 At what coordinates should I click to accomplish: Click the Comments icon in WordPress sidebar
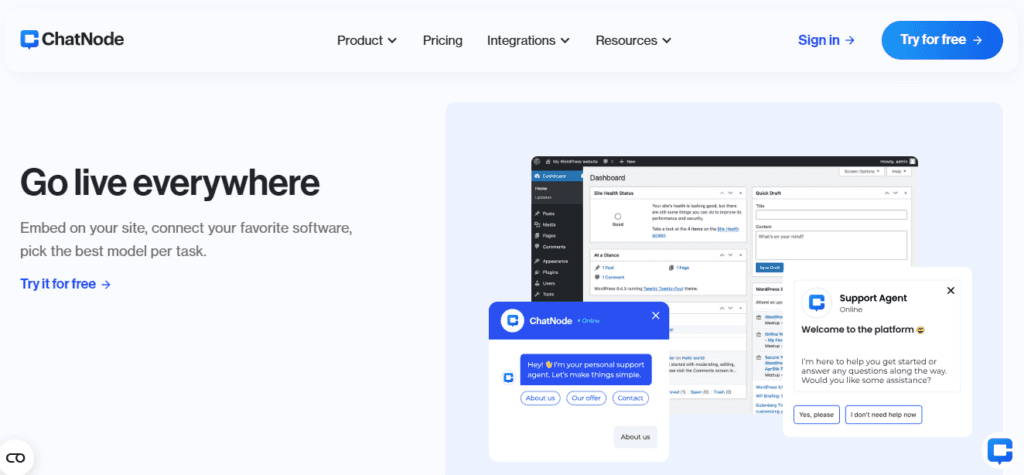537,246
